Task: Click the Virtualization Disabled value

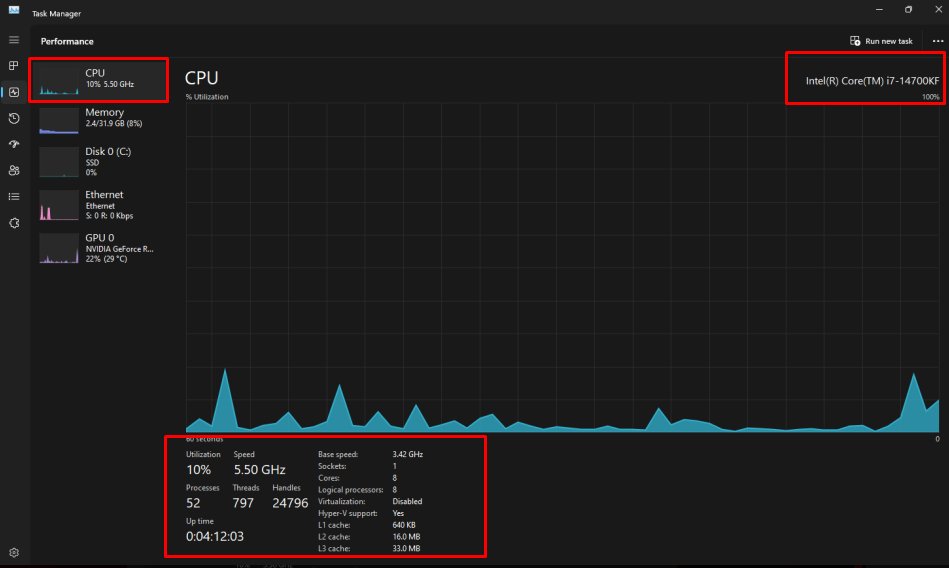Action: pyautogui.click(x=407, y=501)
